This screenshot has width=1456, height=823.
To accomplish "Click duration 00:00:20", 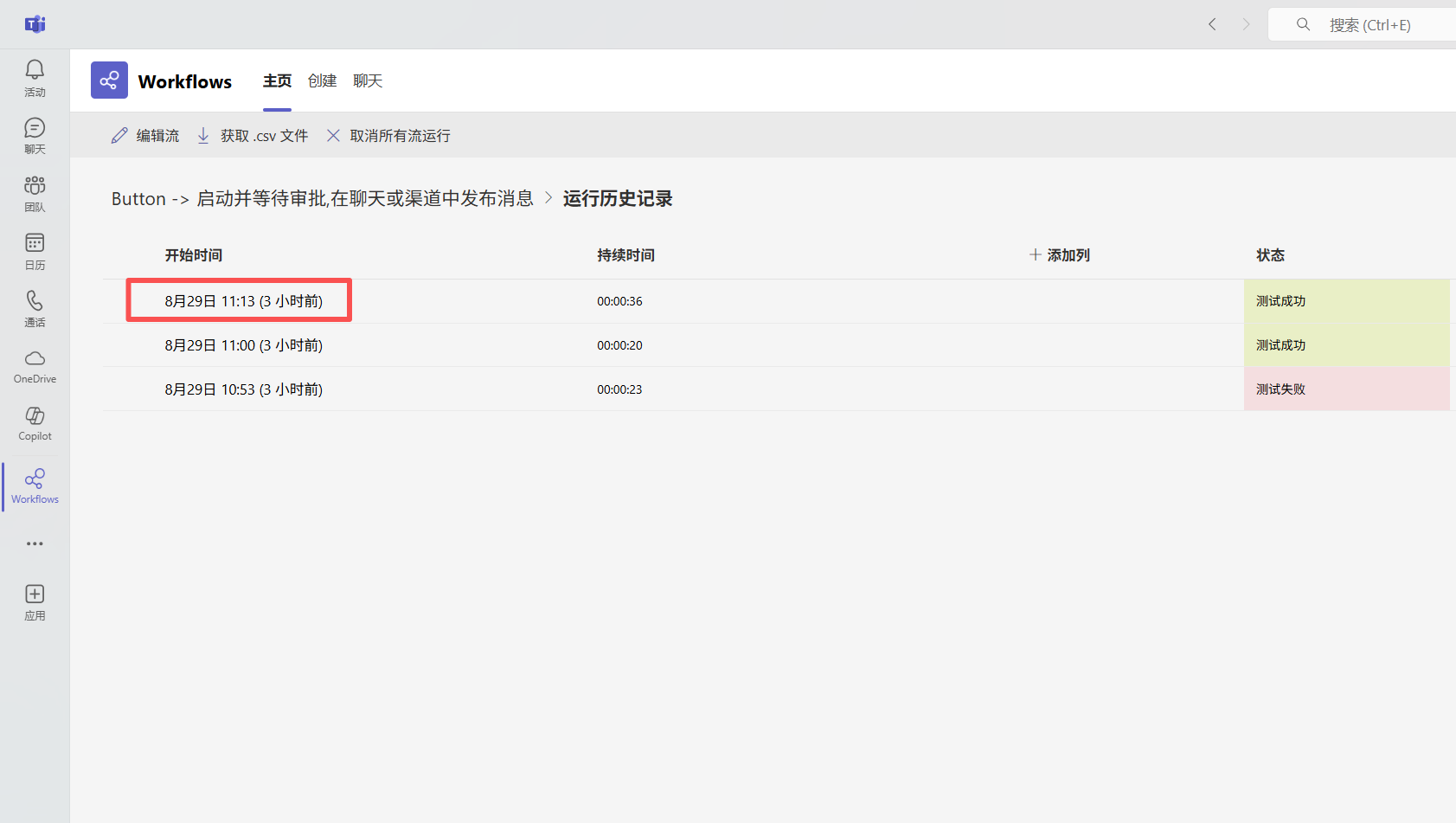I will (619, 345).
